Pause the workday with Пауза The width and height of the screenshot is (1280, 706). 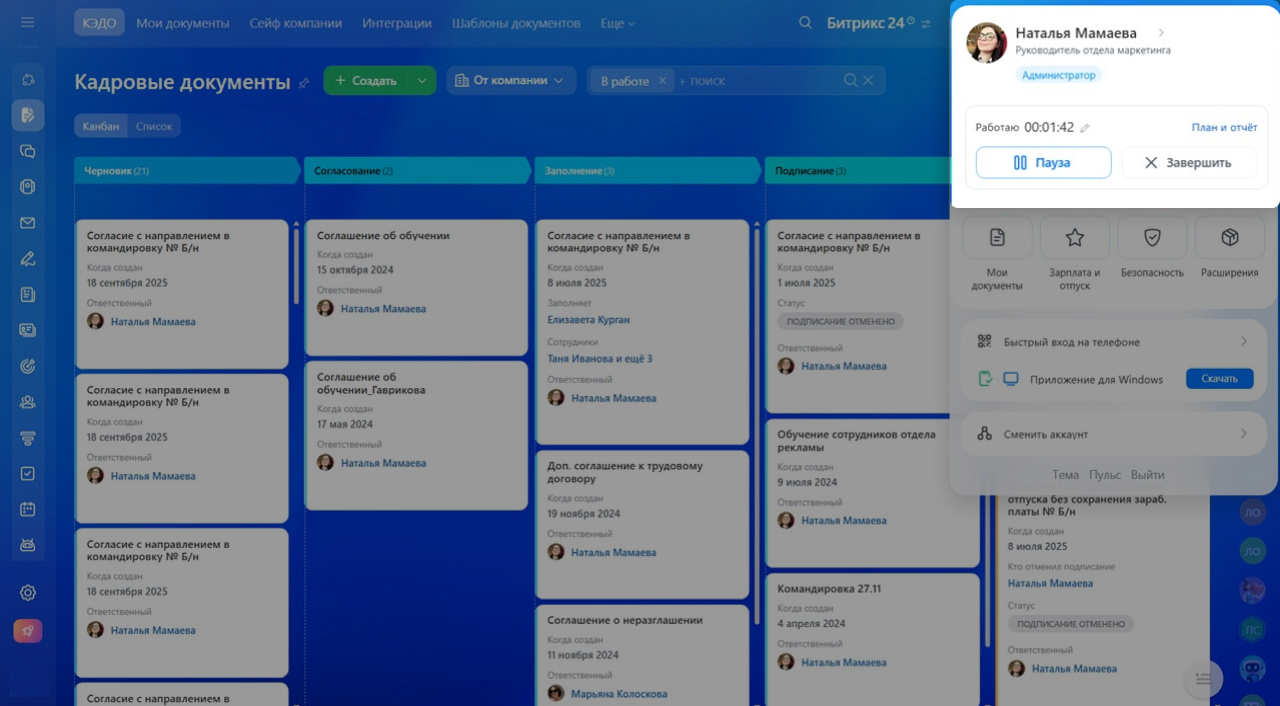(x=1043, y=163)
